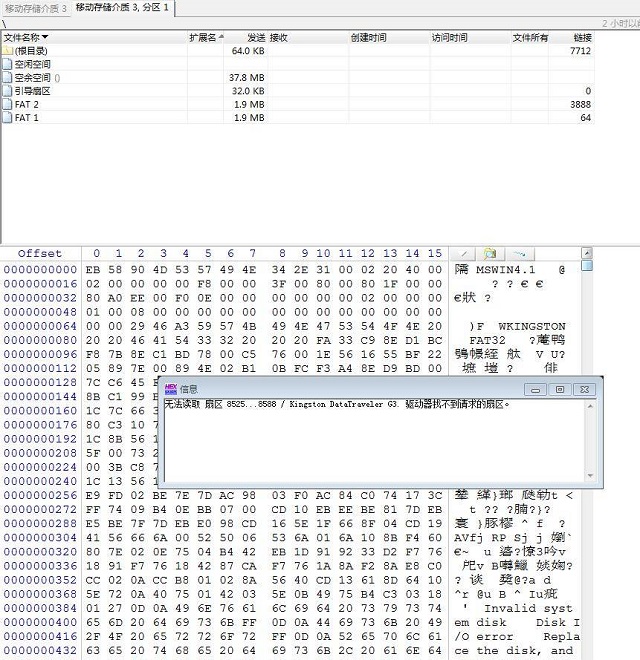Image resolution: width=640 pixels, height=660 pixels.
Task: Select the 引导扇区 file icon
Action: (7, 91)
